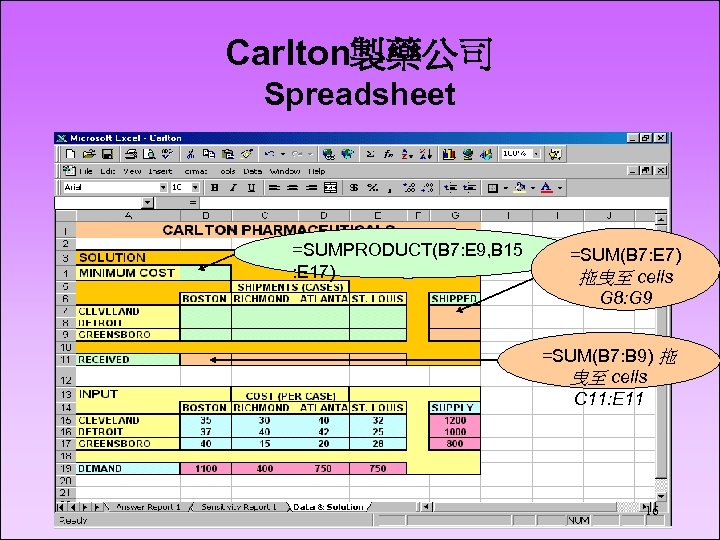720x540 pixels.
Task: Open the zoom percentage dropdown
Action: point(536,154)
